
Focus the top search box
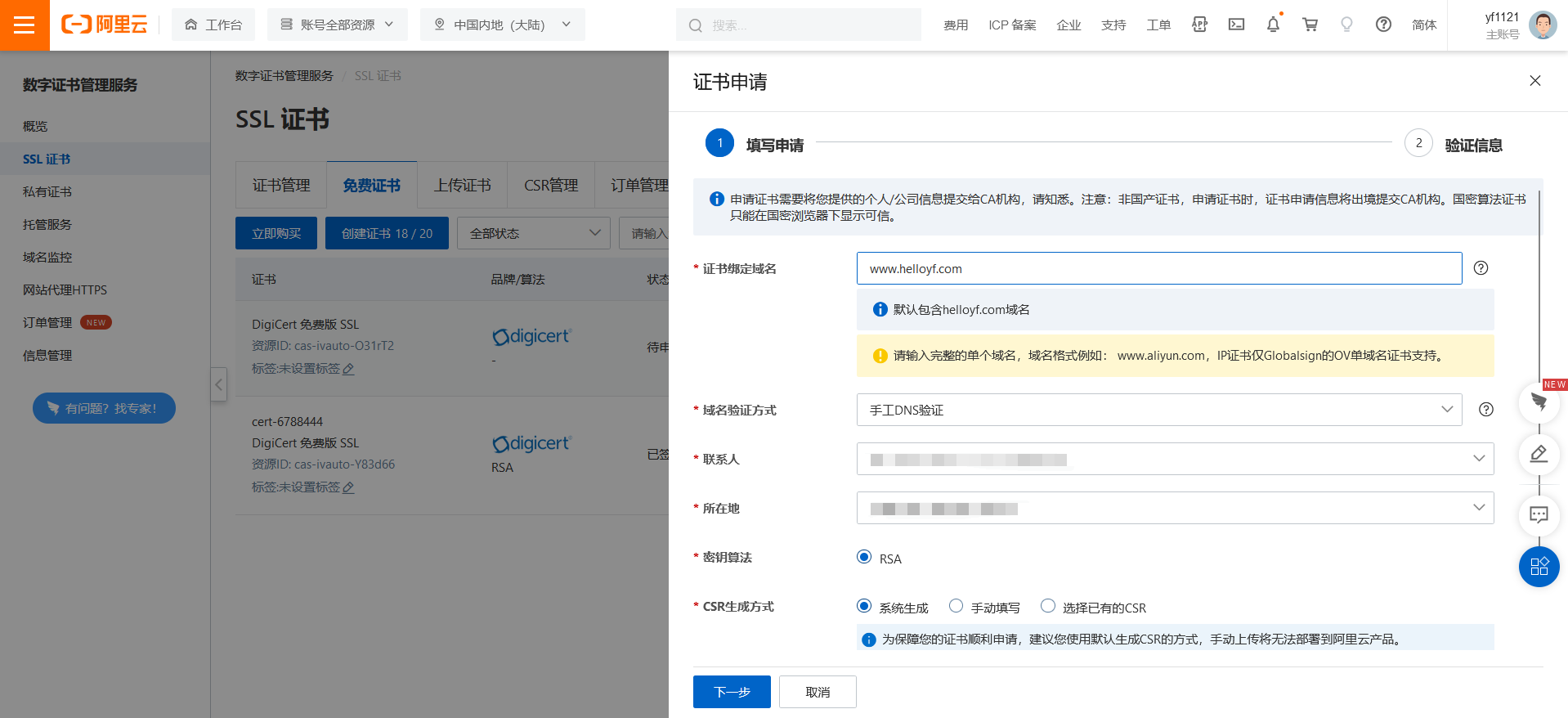(799, 25)
